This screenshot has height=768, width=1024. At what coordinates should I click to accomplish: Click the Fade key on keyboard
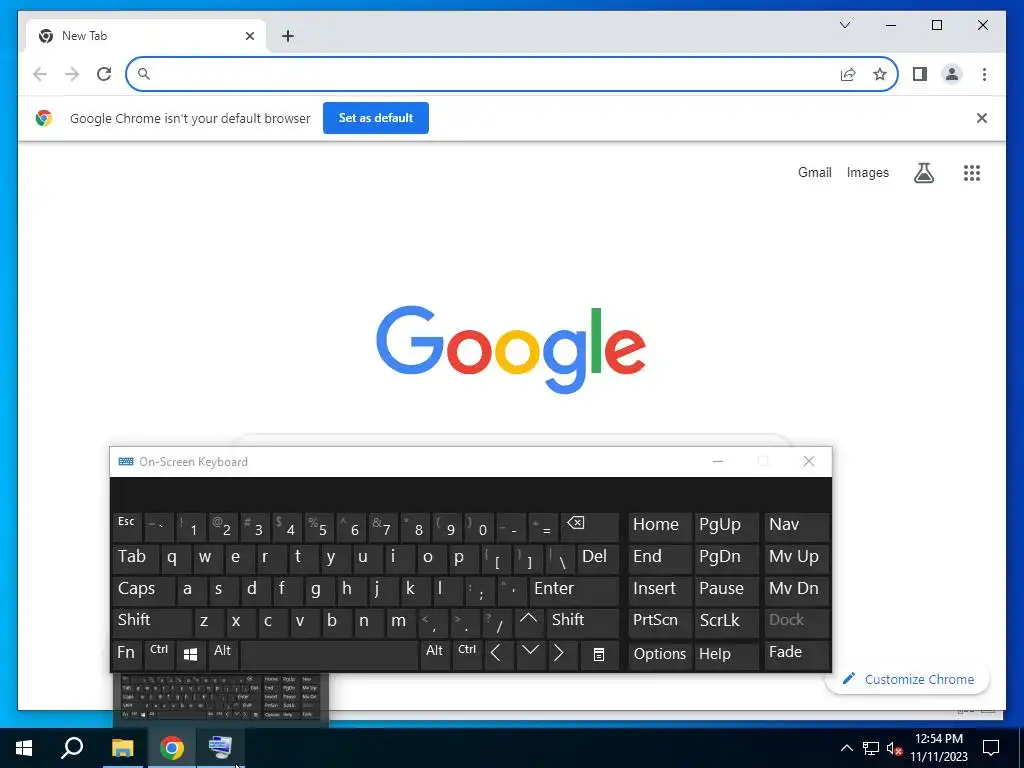797,654
